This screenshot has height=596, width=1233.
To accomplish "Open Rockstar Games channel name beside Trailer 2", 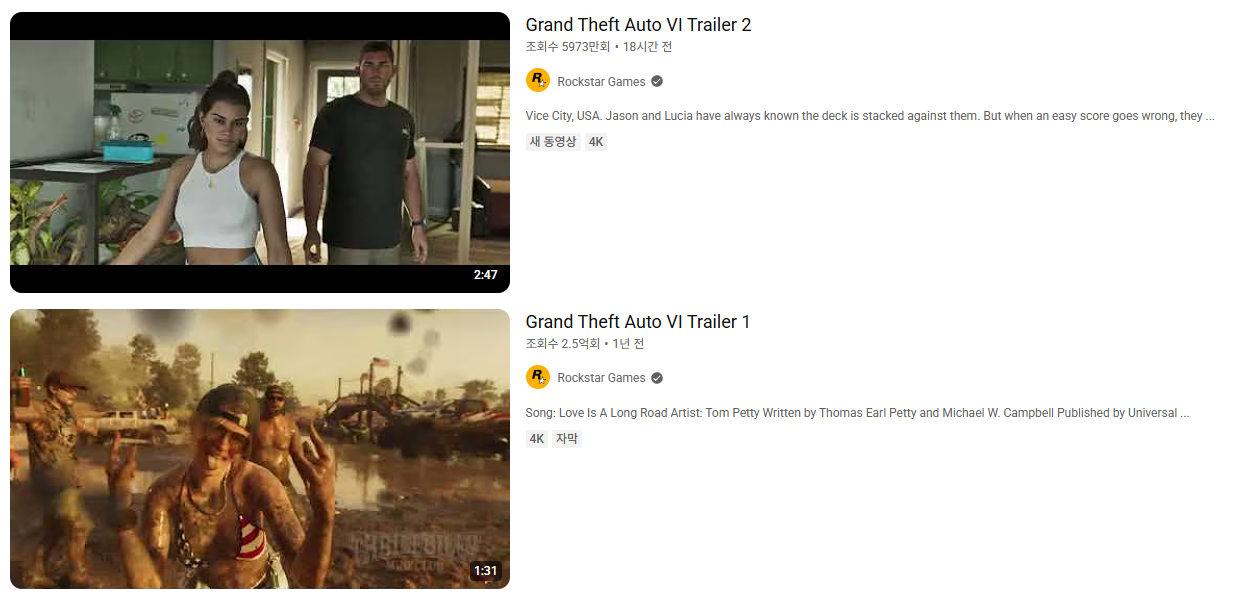I will click(601, 82).
